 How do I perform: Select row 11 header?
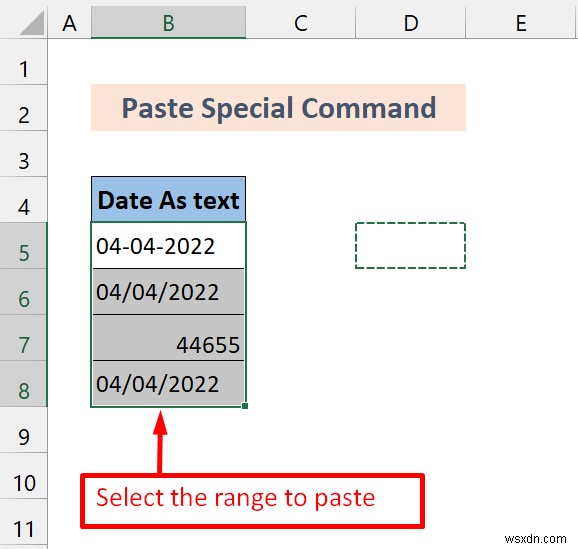point(24,522)
